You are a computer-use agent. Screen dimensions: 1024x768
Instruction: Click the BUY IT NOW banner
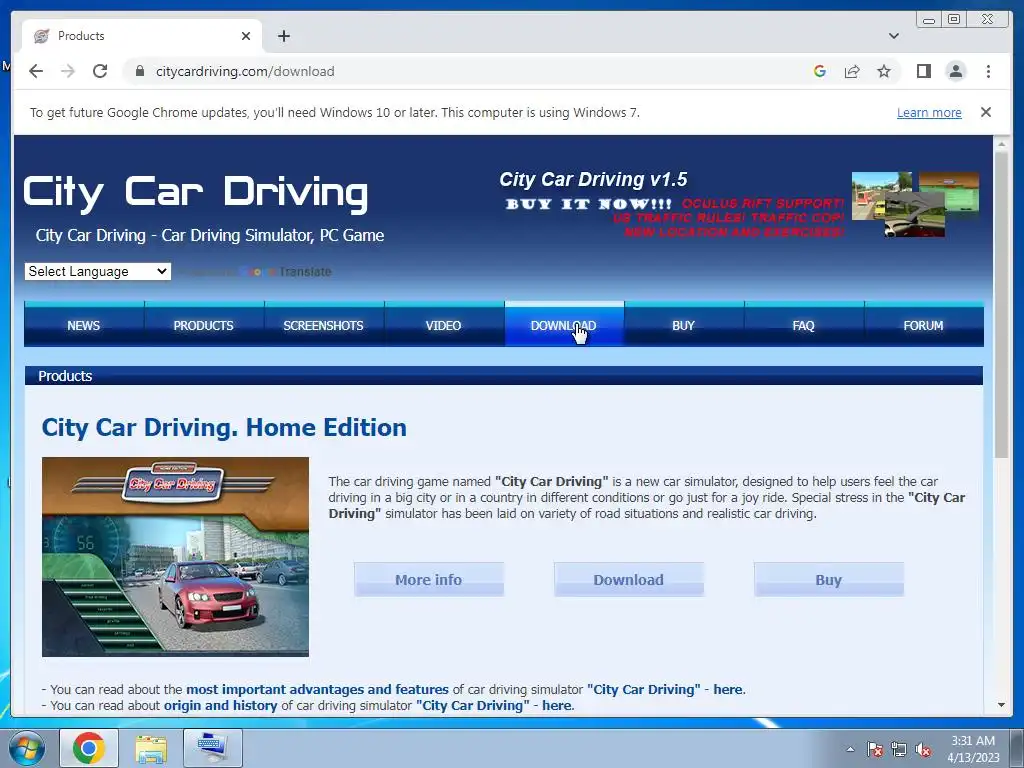[x=588, y=204]
